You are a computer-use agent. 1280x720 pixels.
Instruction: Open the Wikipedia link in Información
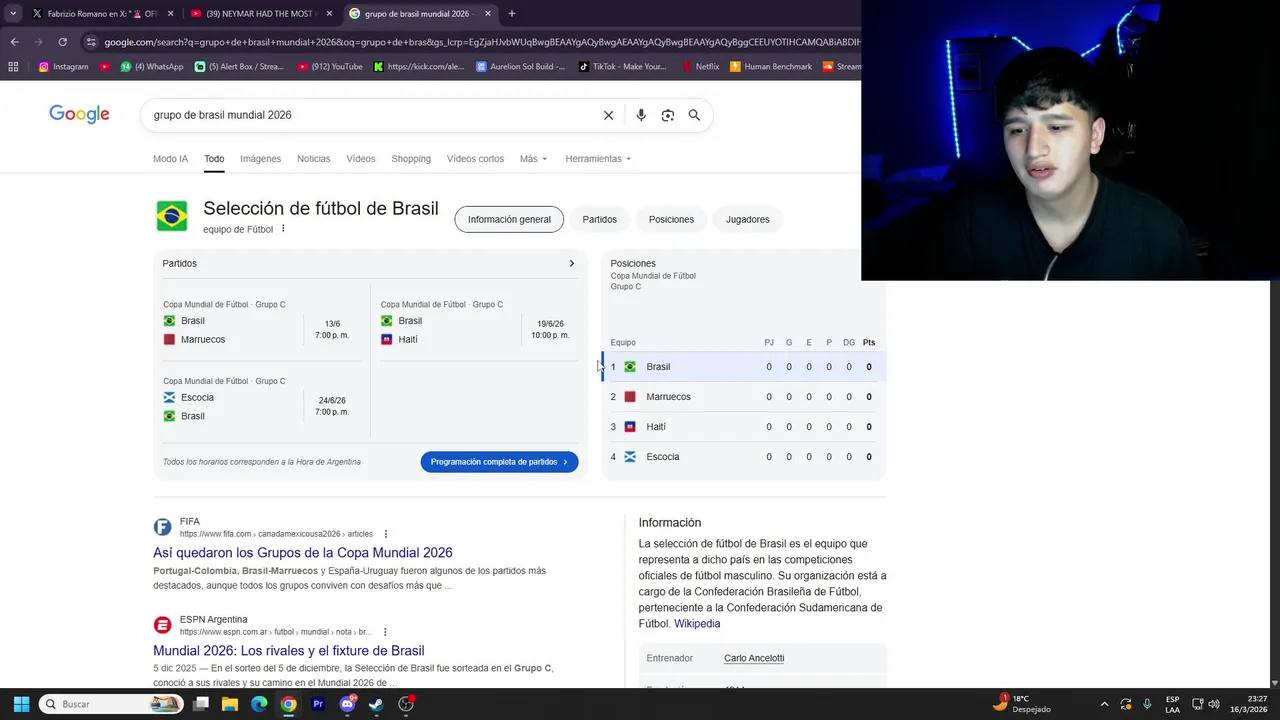(x=697, y=624)
